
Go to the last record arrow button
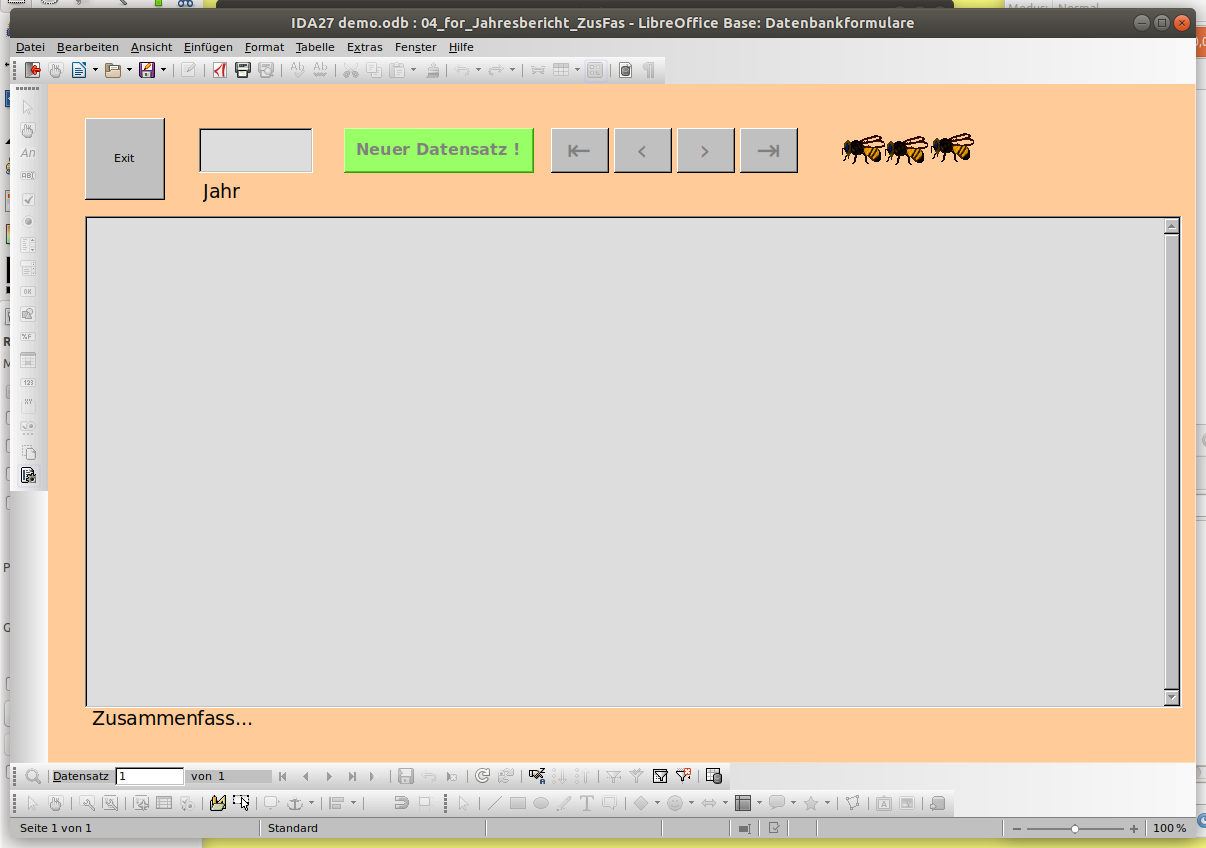point(768,150)
